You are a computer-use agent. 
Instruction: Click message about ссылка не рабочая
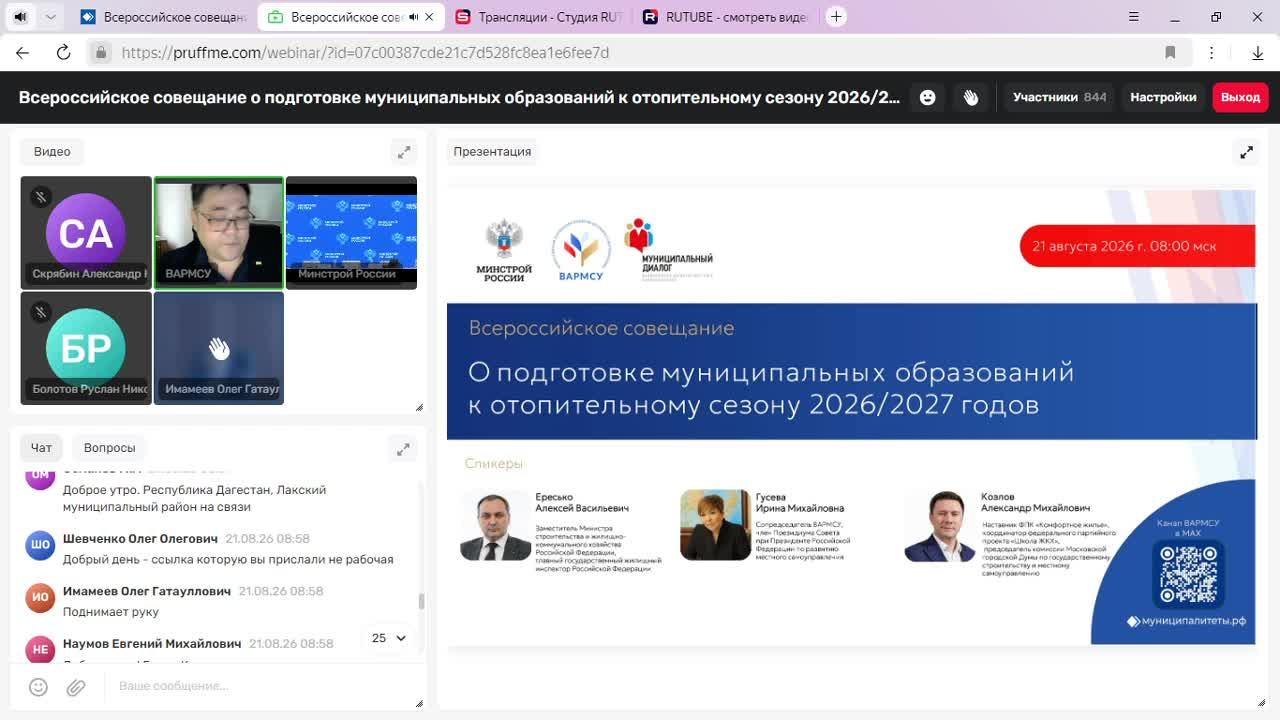coord(228,560)
